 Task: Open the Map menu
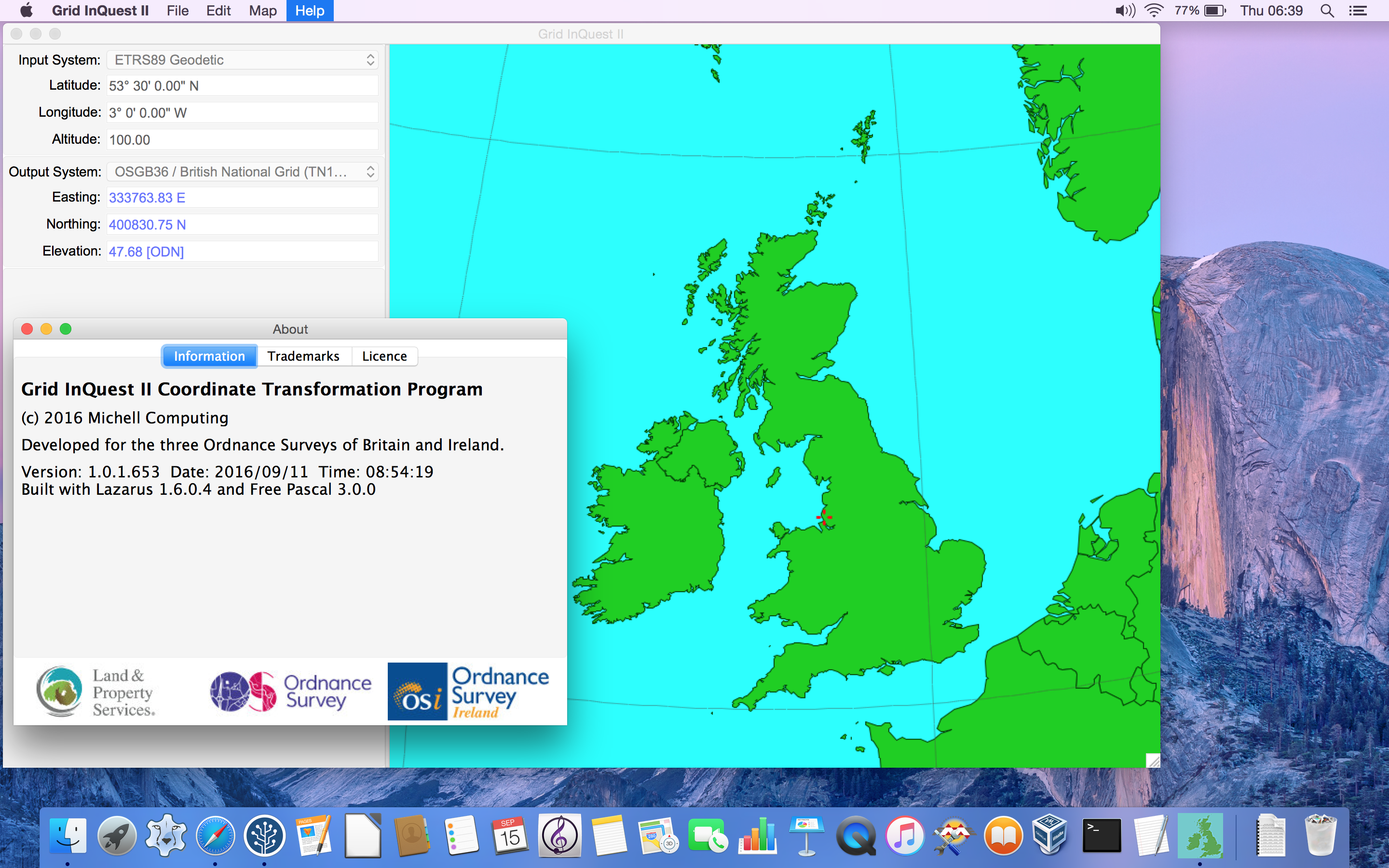(263, 10)
